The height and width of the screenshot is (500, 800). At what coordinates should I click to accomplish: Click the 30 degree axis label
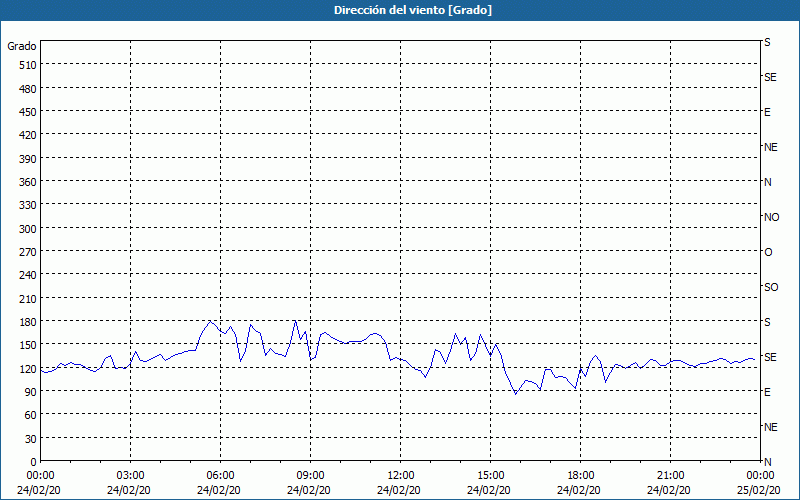[x=31, y=439]
